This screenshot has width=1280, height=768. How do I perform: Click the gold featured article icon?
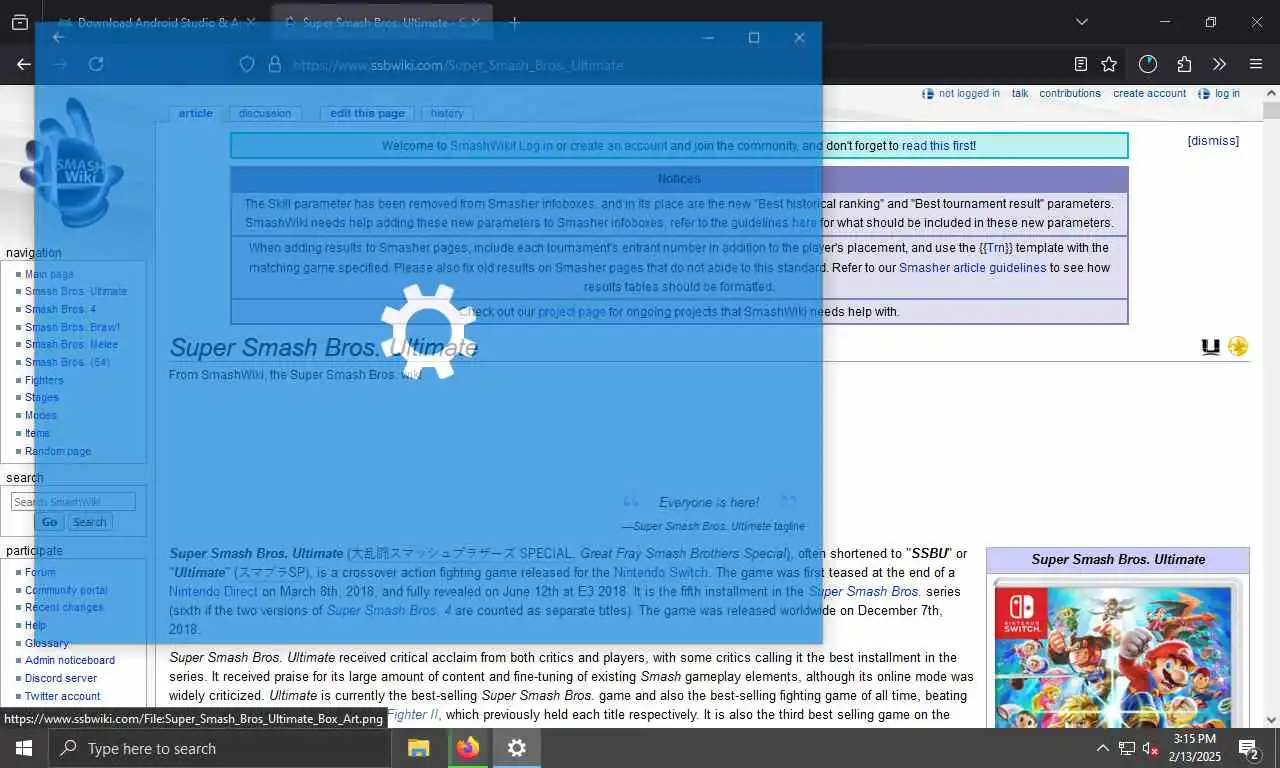coord(1238,346)
